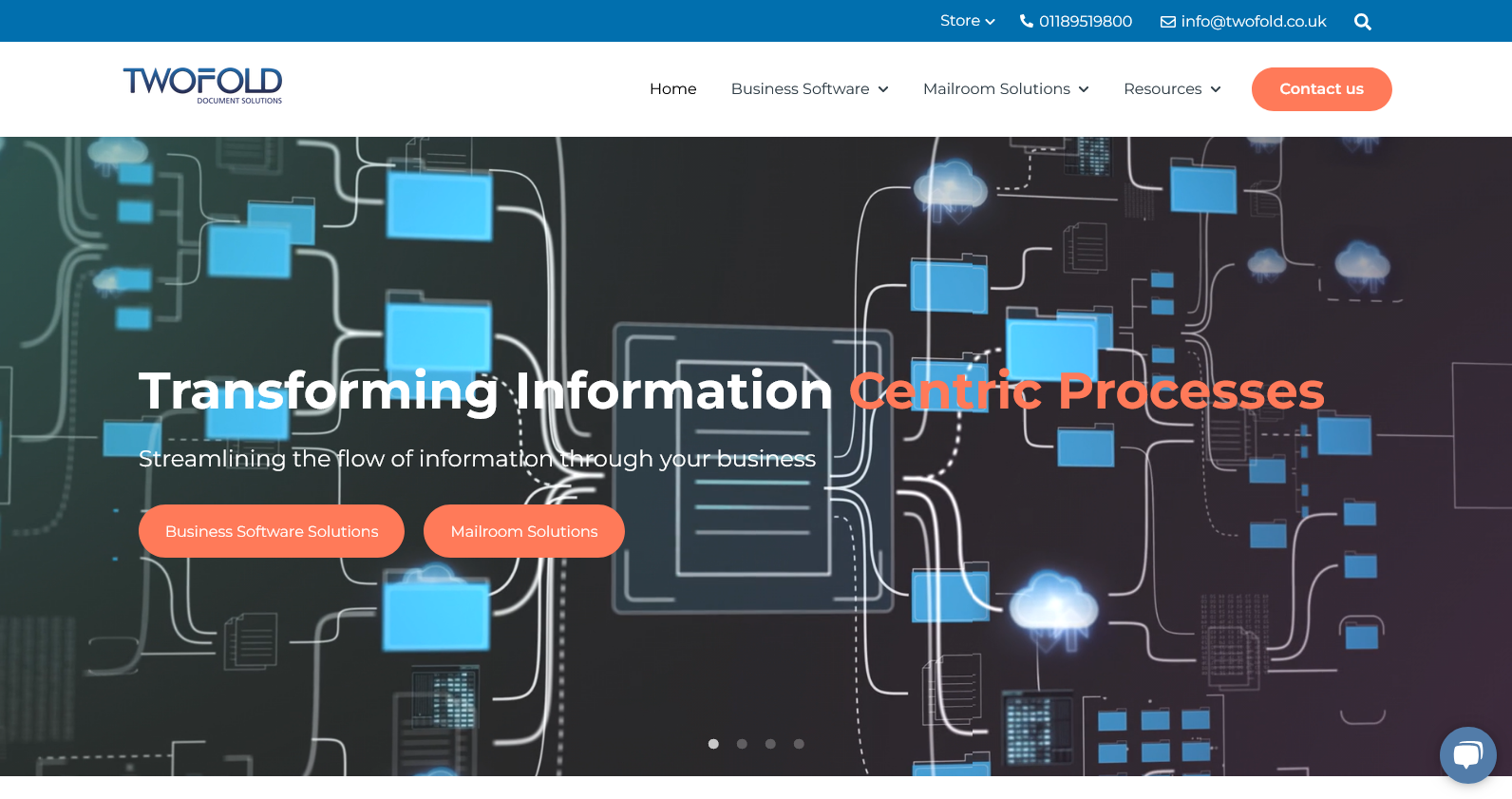This screenshot has width=1512, height=799.
Task: Expand the Business Software menu chevron
Action: coord(883,89)
